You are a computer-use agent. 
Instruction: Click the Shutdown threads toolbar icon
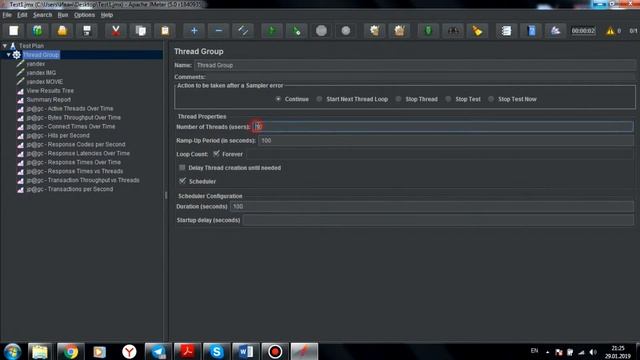point(346,31)
